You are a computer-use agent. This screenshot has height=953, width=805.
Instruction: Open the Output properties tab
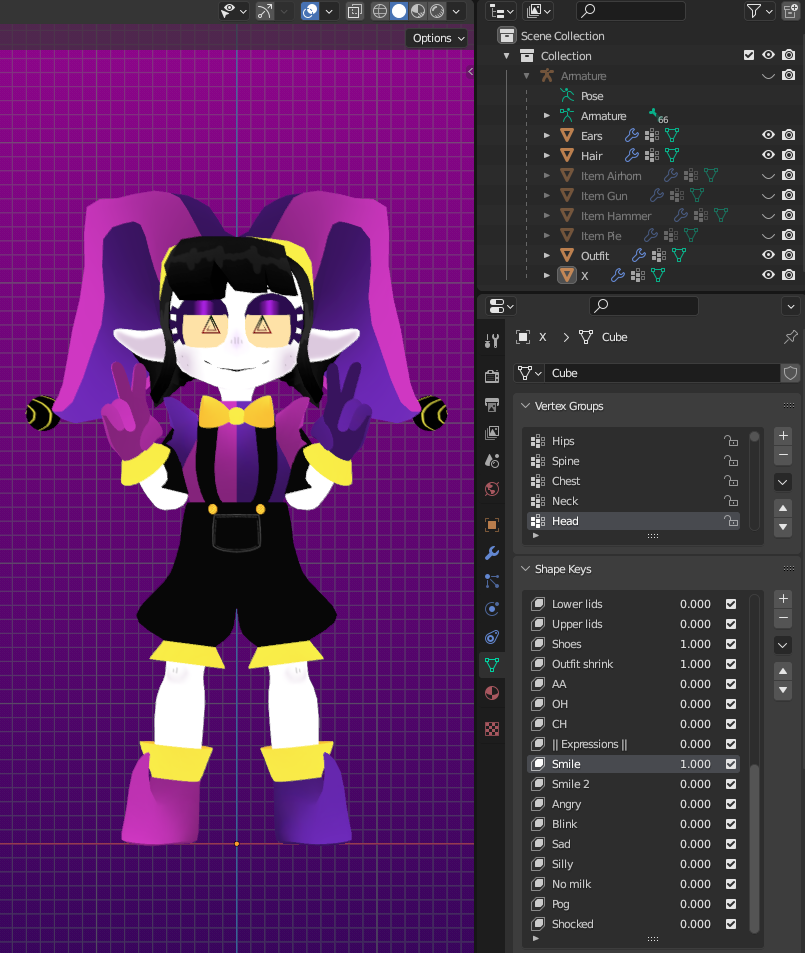coord(492,405)
